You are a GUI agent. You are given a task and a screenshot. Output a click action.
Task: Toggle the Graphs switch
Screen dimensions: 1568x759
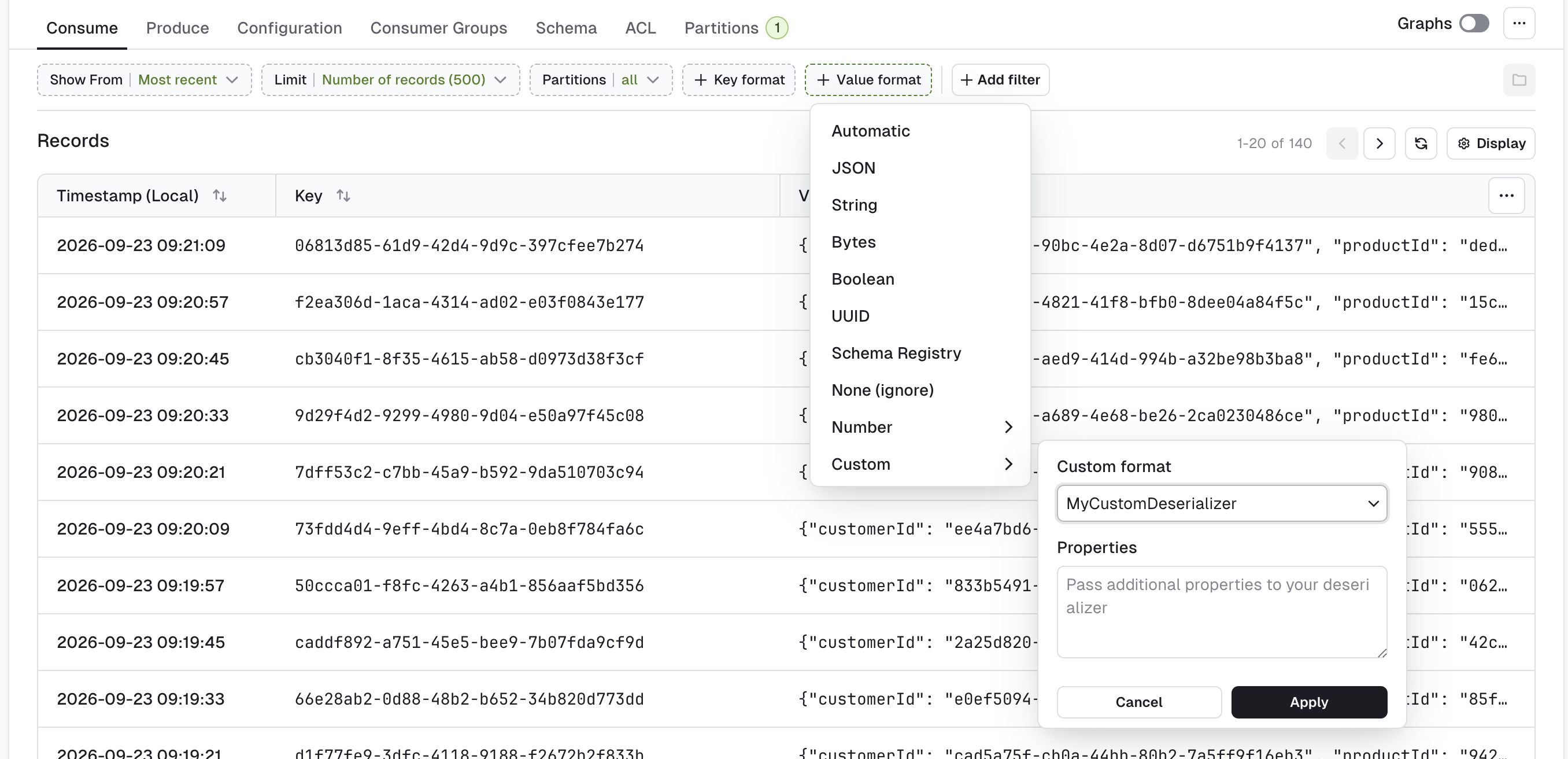point(1474,24)
